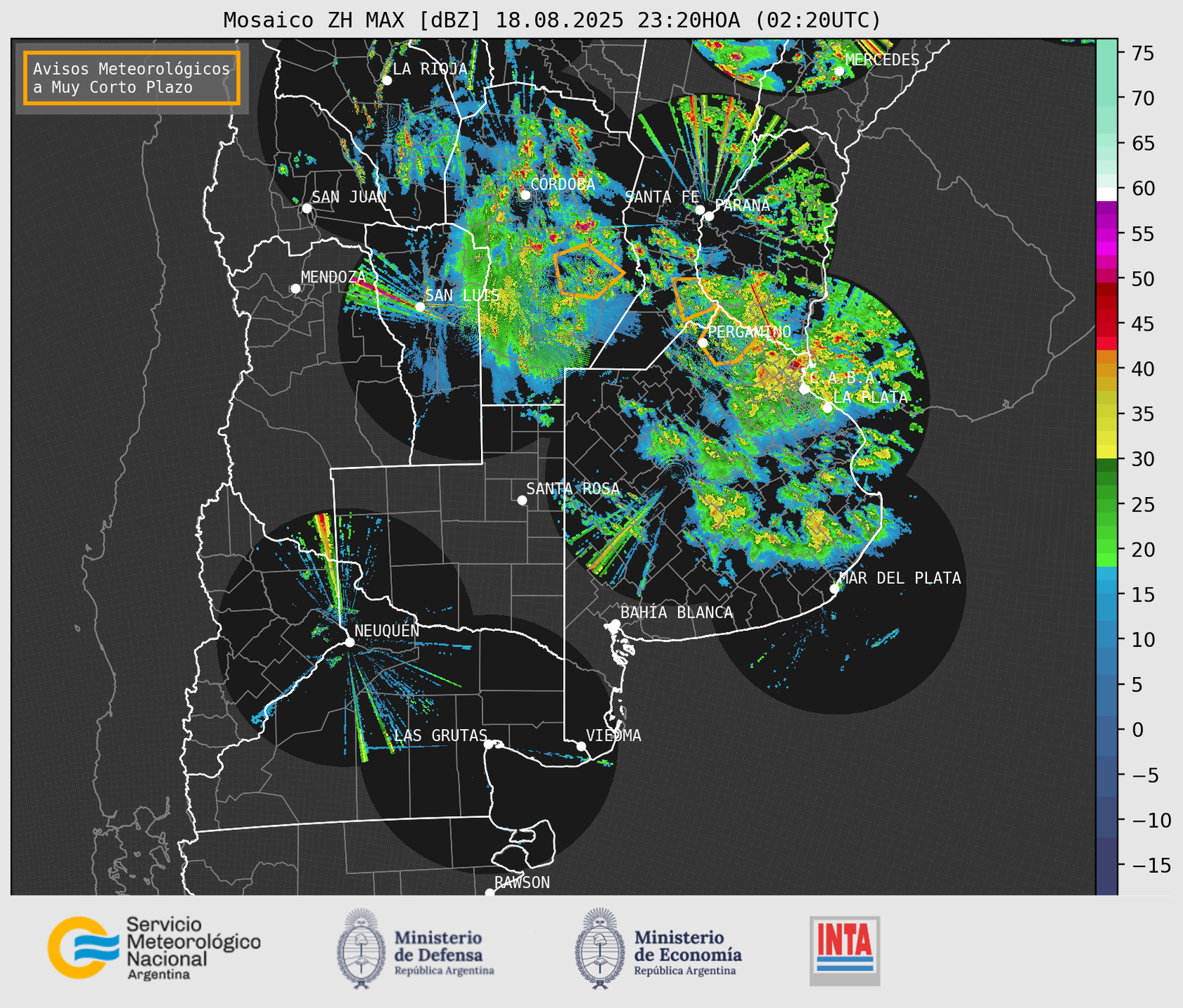The height and width of the screenshot is (1008, 1183).
Task: Click the PERGAMINO city label
Action: pyautogui.click(x=749, y=332)
